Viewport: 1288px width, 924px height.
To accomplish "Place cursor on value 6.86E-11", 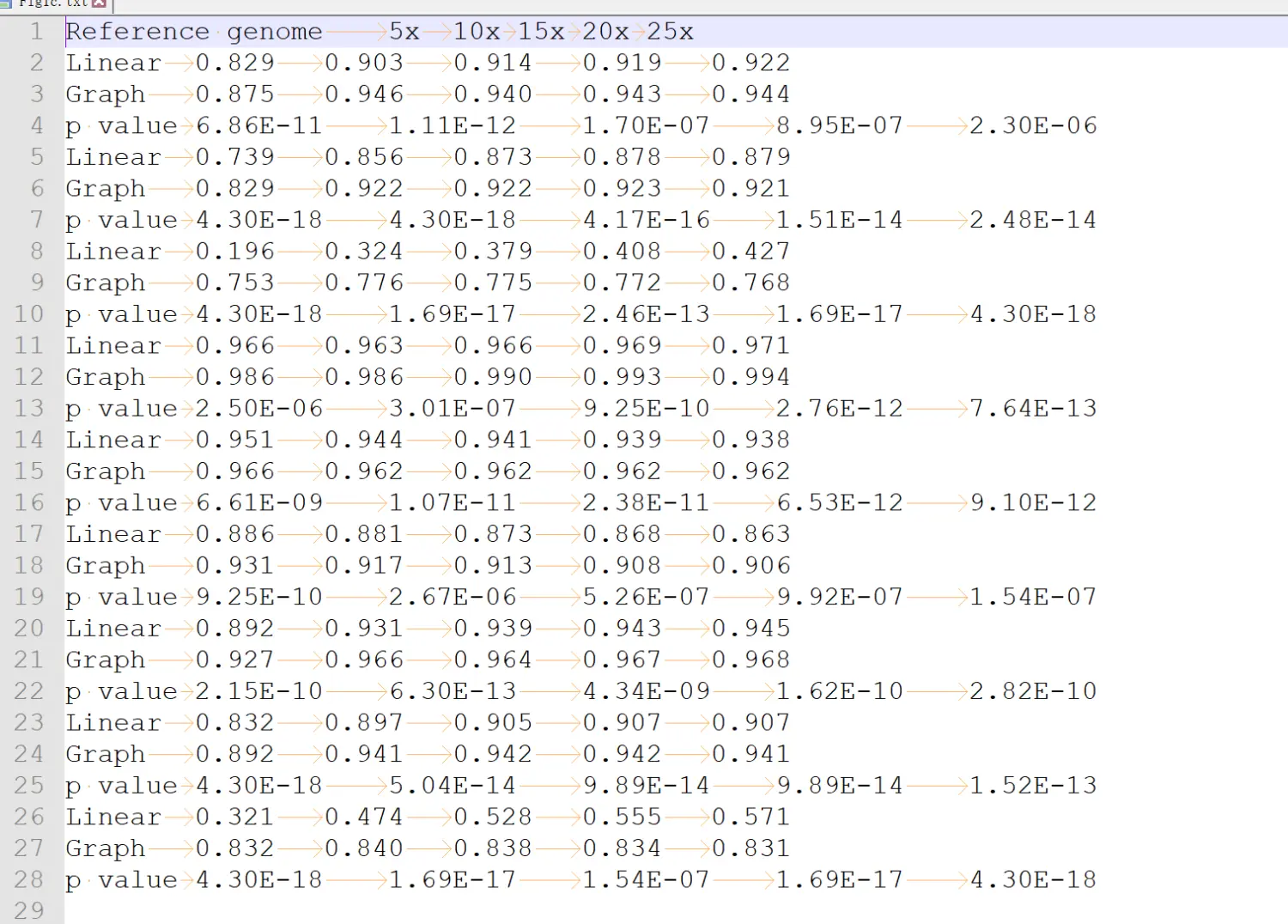I will click(x=258, y=126).
